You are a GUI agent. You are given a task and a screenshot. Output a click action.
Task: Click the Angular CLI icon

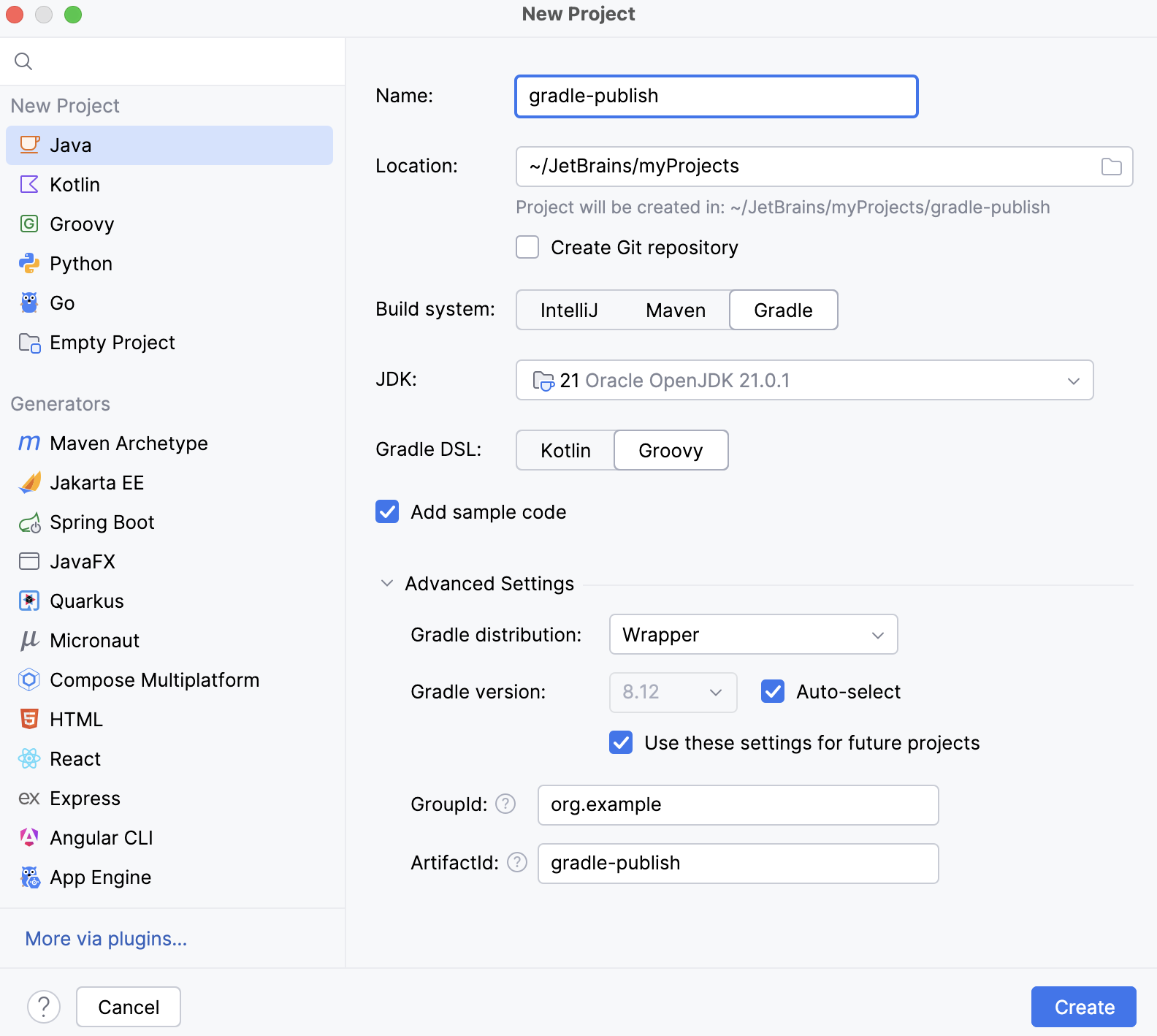click(x=29, y=837)
